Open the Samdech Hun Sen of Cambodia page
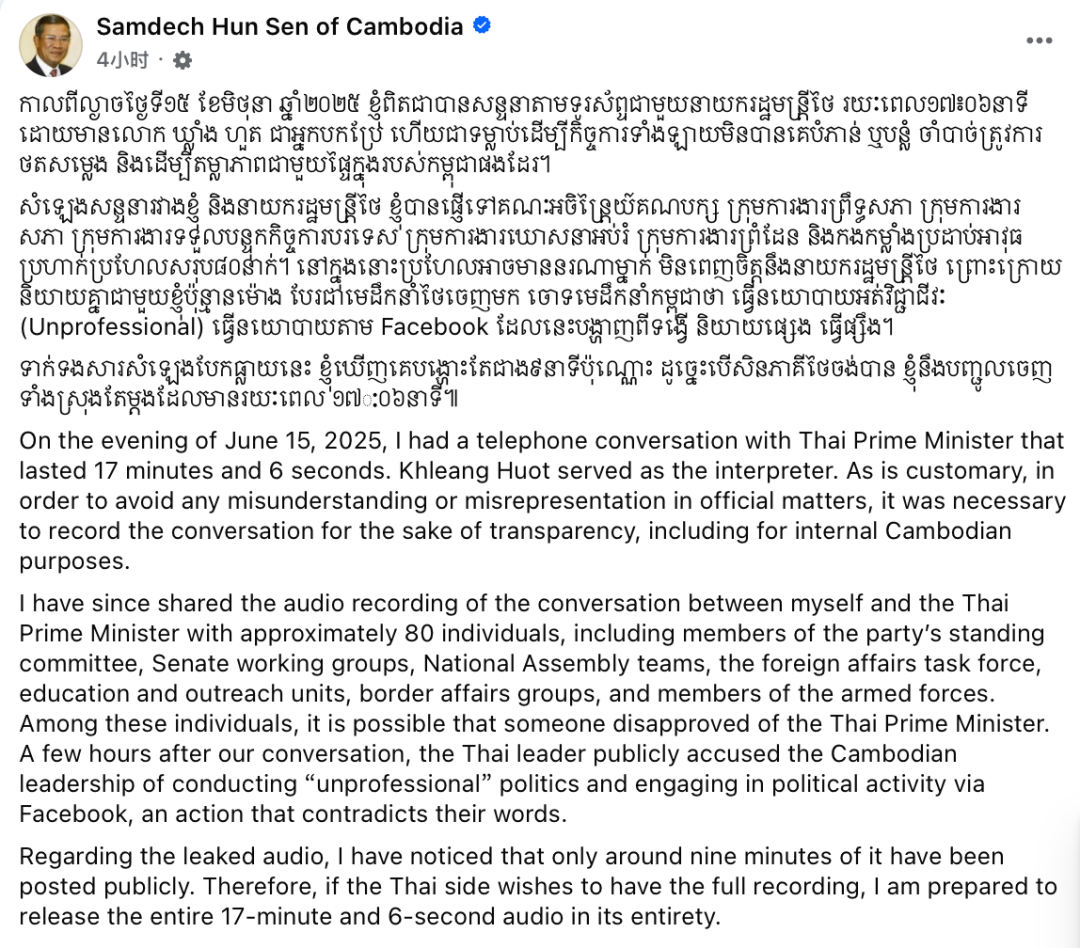Viewport: 1080px width, 948px height. (x=280, y=26)
